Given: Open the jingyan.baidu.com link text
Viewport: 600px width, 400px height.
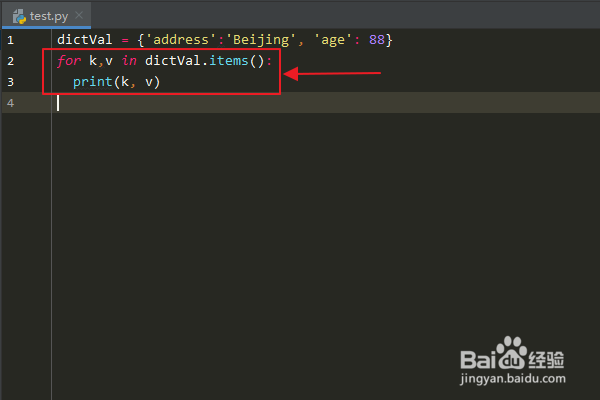Looking at the screenshot, I should pos(513,379).
